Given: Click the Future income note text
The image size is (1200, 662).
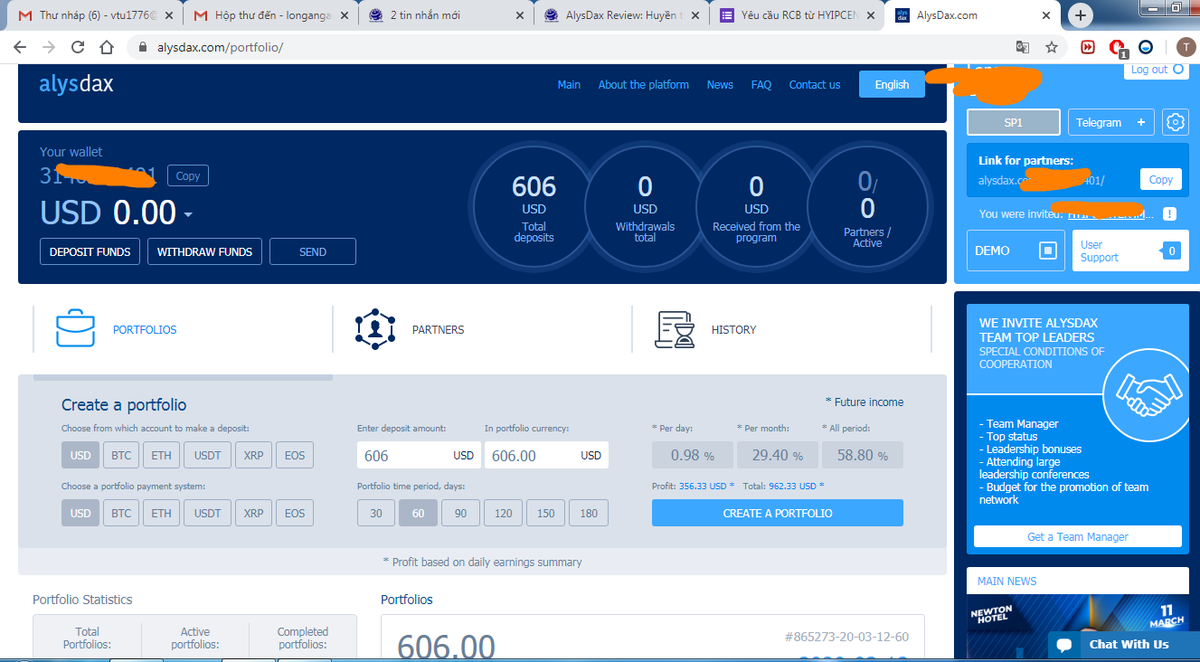Looking at the screenshot, I should [x=864, y=402].
